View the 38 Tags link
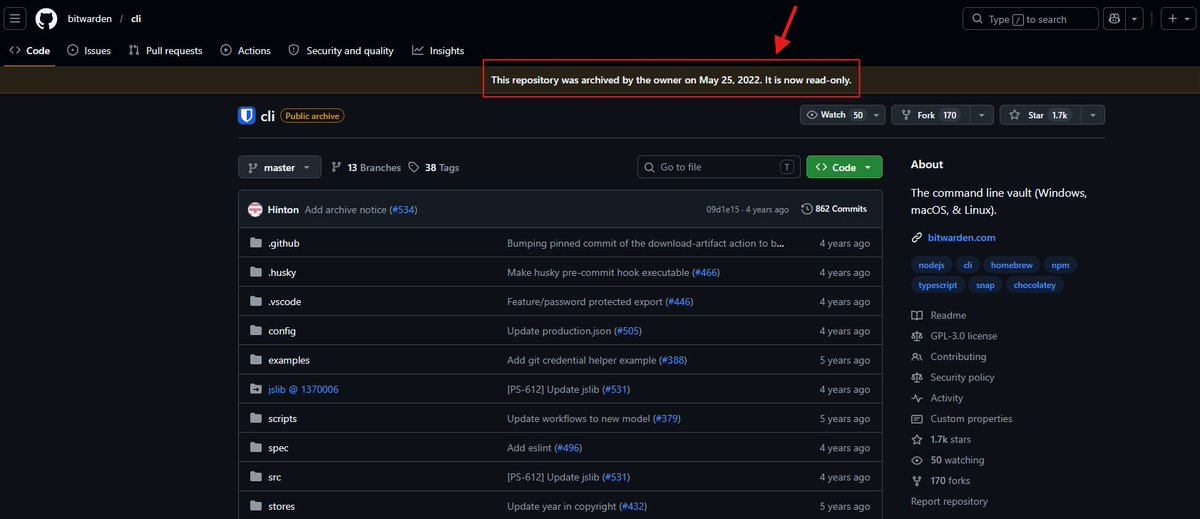Screen dimensions: 1200x519 (434, 168)
